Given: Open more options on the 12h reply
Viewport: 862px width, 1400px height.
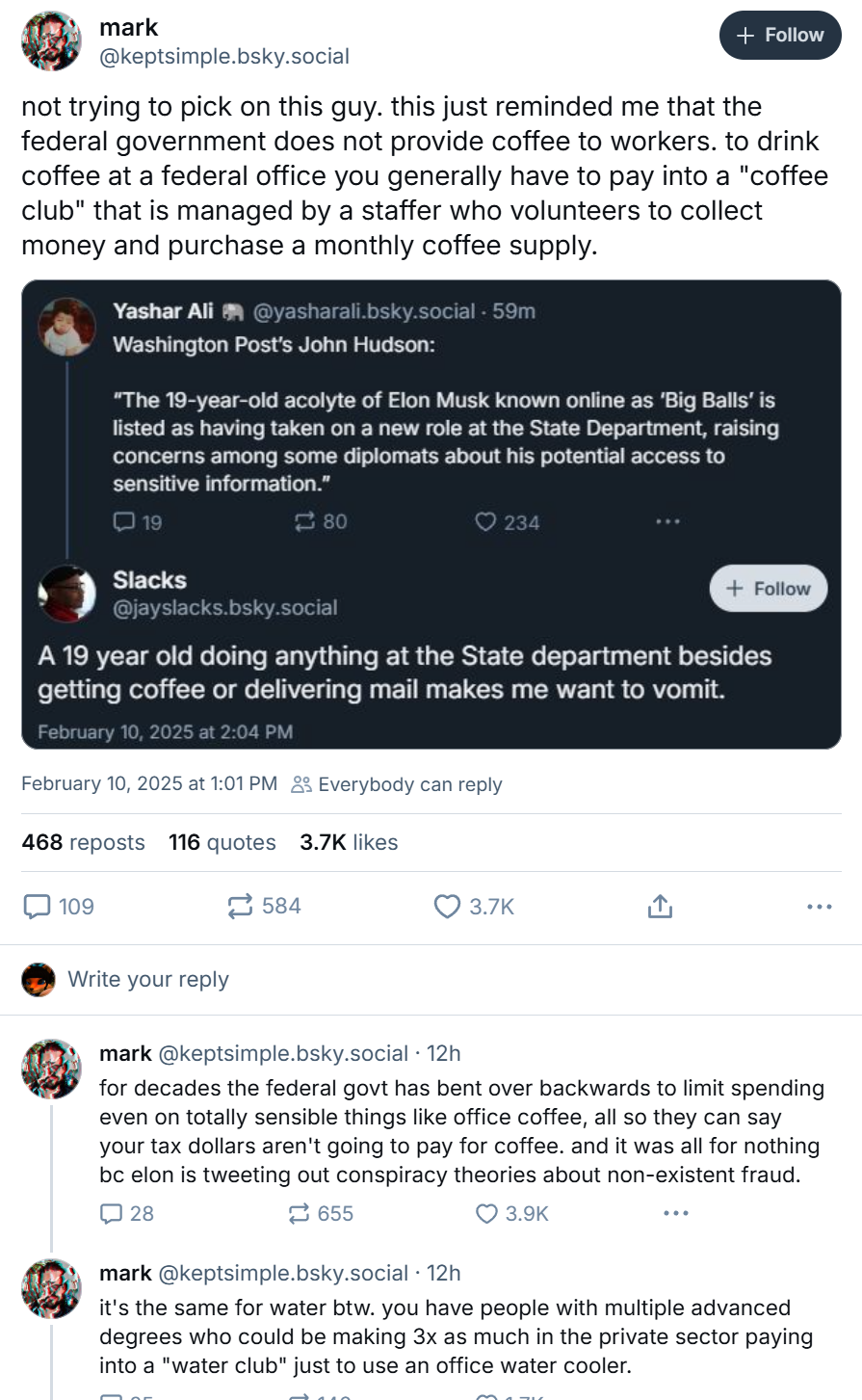Looking at the screenshot, I should tap(676, 1214).
